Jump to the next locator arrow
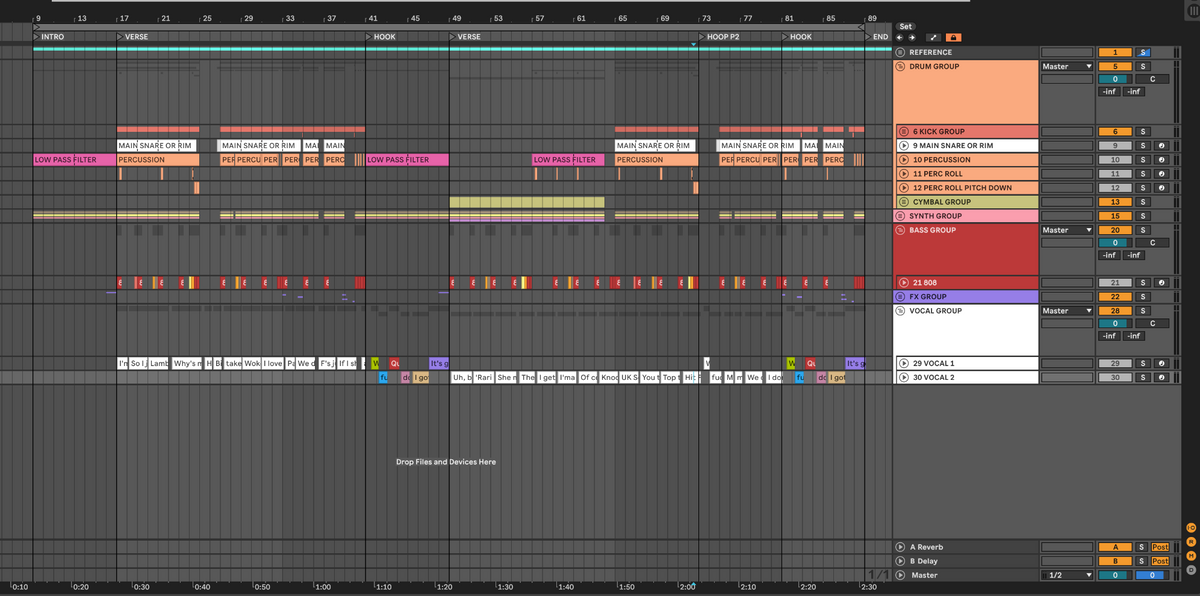The height and width of the screenshot is (596, 1200). [x=912, y=38]
